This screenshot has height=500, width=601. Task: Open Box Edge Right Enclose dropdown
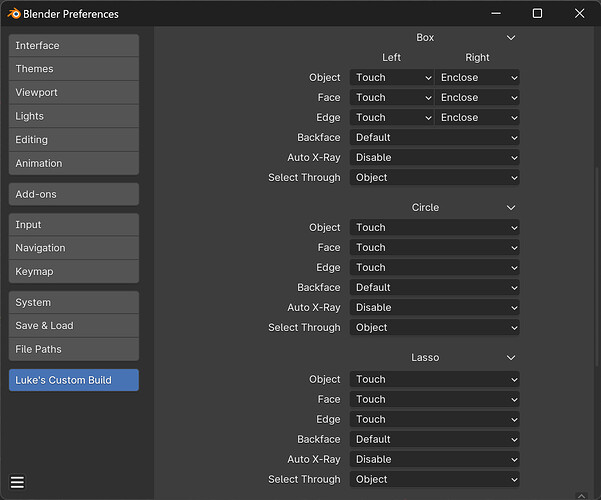477,117
